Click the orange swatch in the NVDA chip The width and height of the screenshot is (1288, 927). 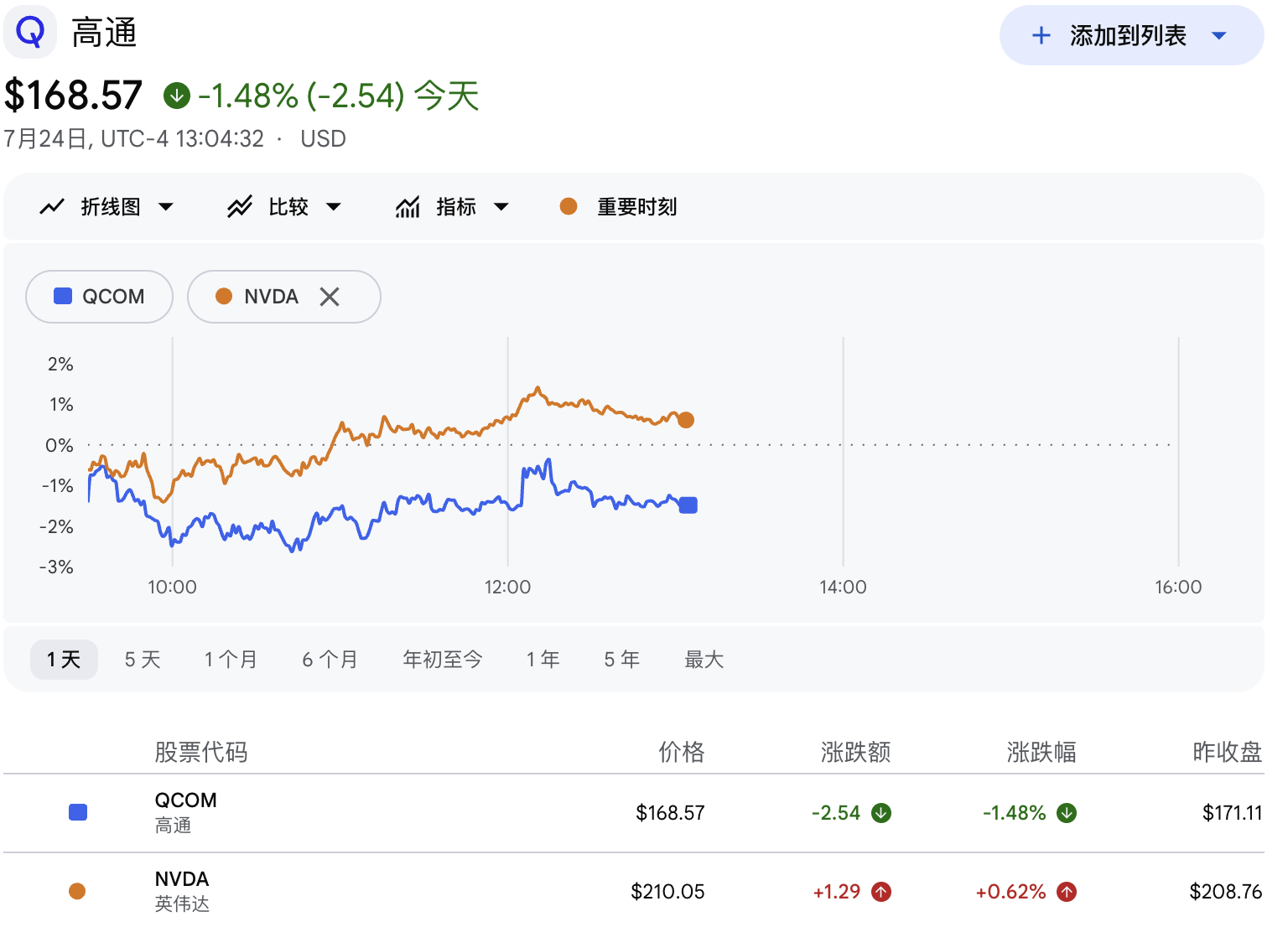(224, 296)
